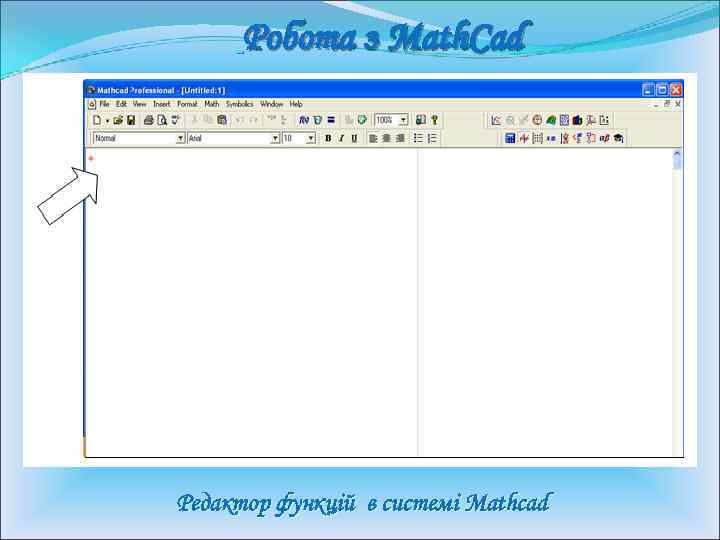Screen dimensions: 720x540
Task: Print the worksheet using the printer icon
Action: (148, 120)
